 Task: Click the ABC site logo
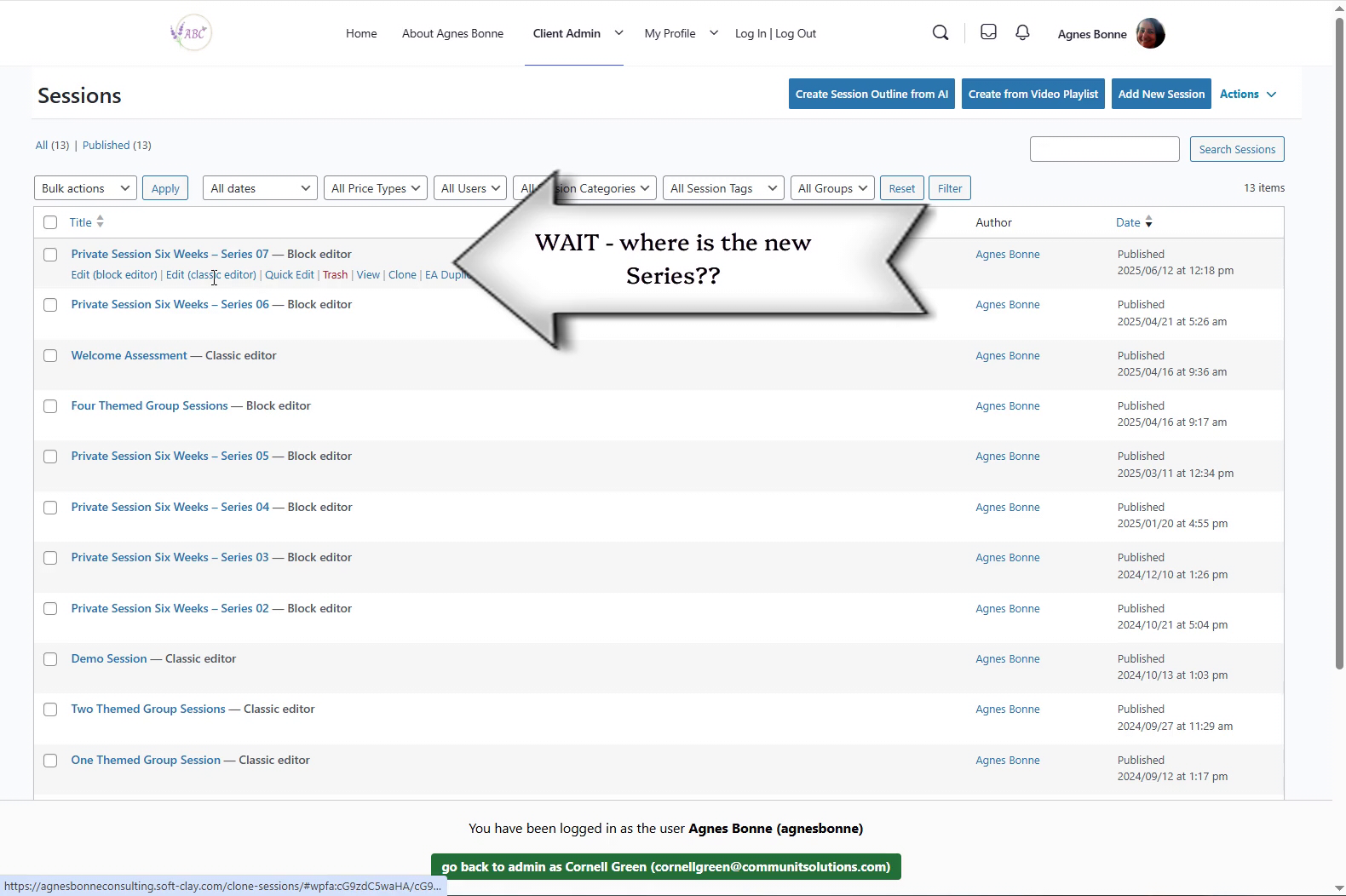(x=191, y=33)
